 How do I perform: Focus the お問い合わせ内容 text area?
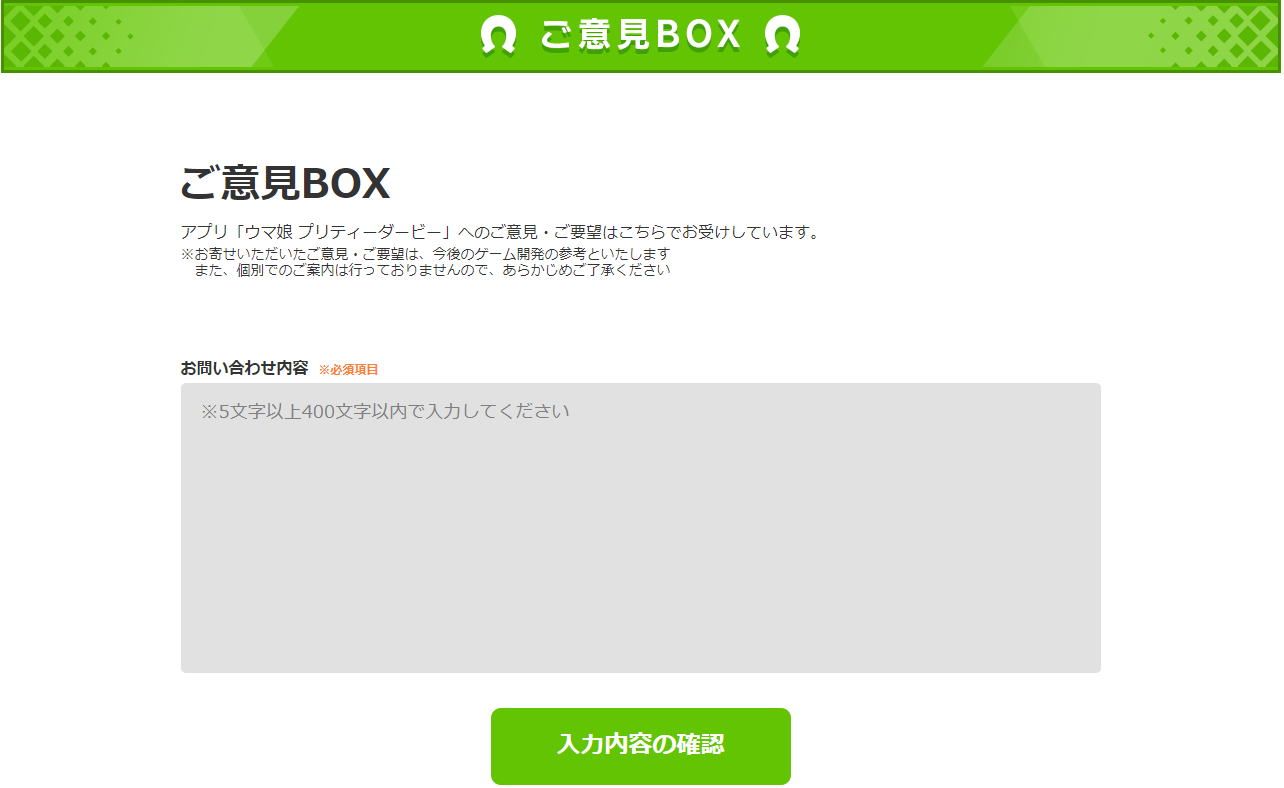click(640, 528)
